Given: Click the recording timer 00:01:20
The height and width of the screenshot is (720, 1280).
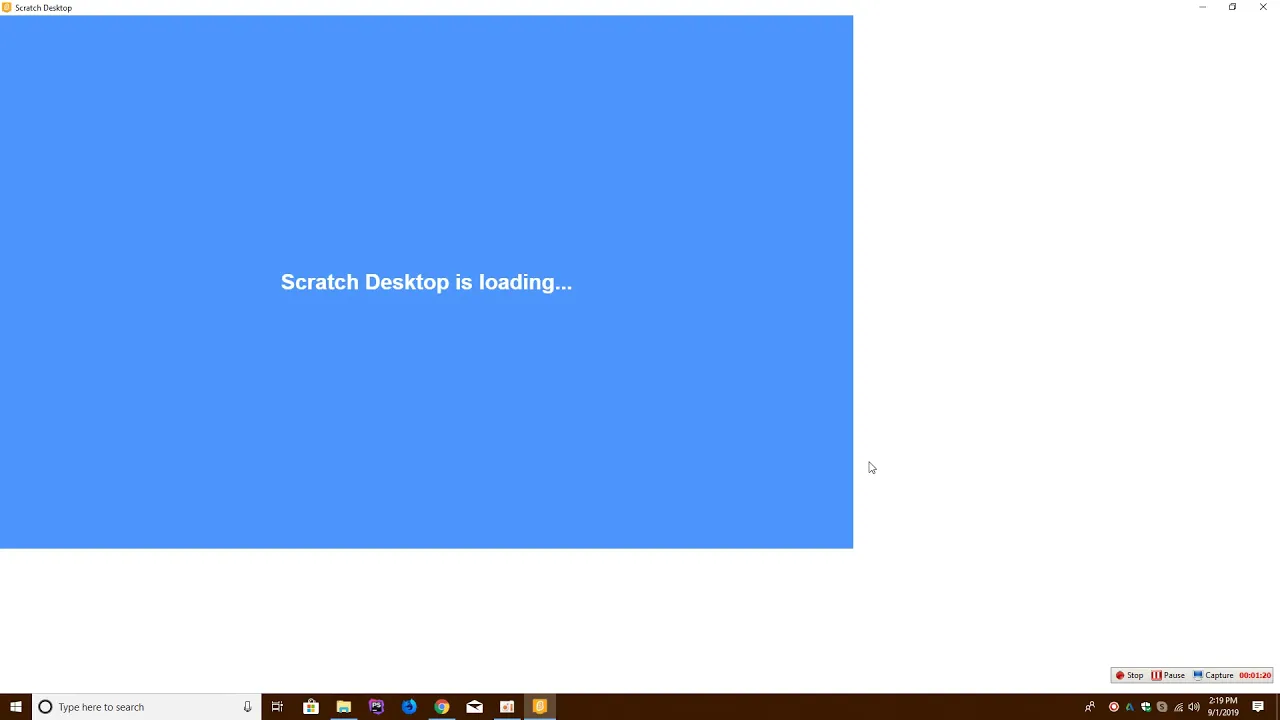Looking at the screenshot, I should (x=1255, y=675).
